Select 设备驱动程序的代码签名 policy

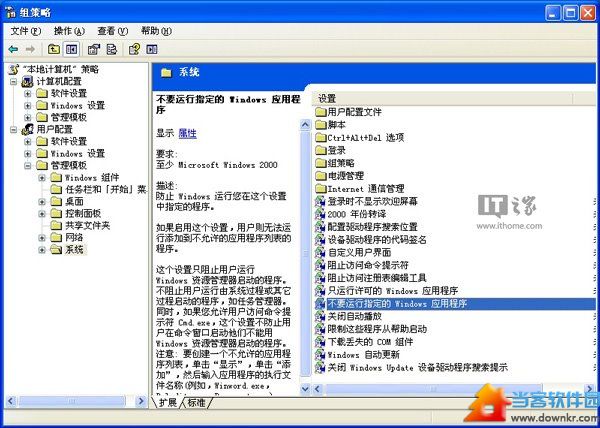pos(377,240)
